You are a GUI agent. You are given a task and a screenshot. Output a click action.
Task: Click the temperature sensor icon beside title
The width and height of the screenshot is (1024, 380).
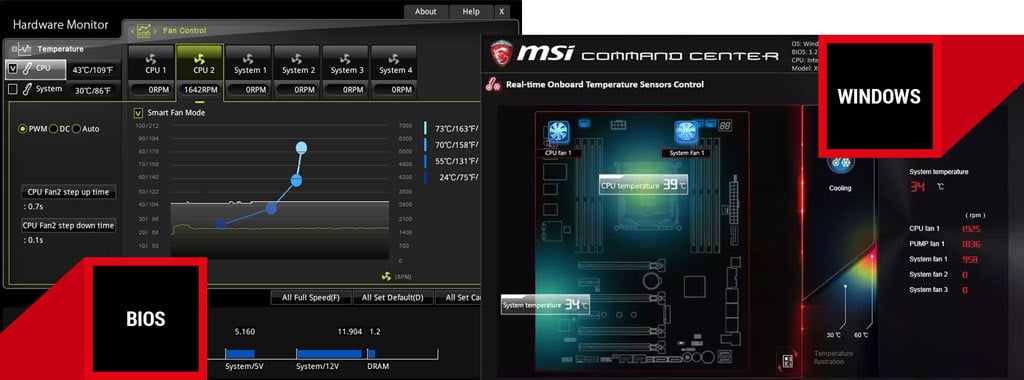click(x=493, y=84)
